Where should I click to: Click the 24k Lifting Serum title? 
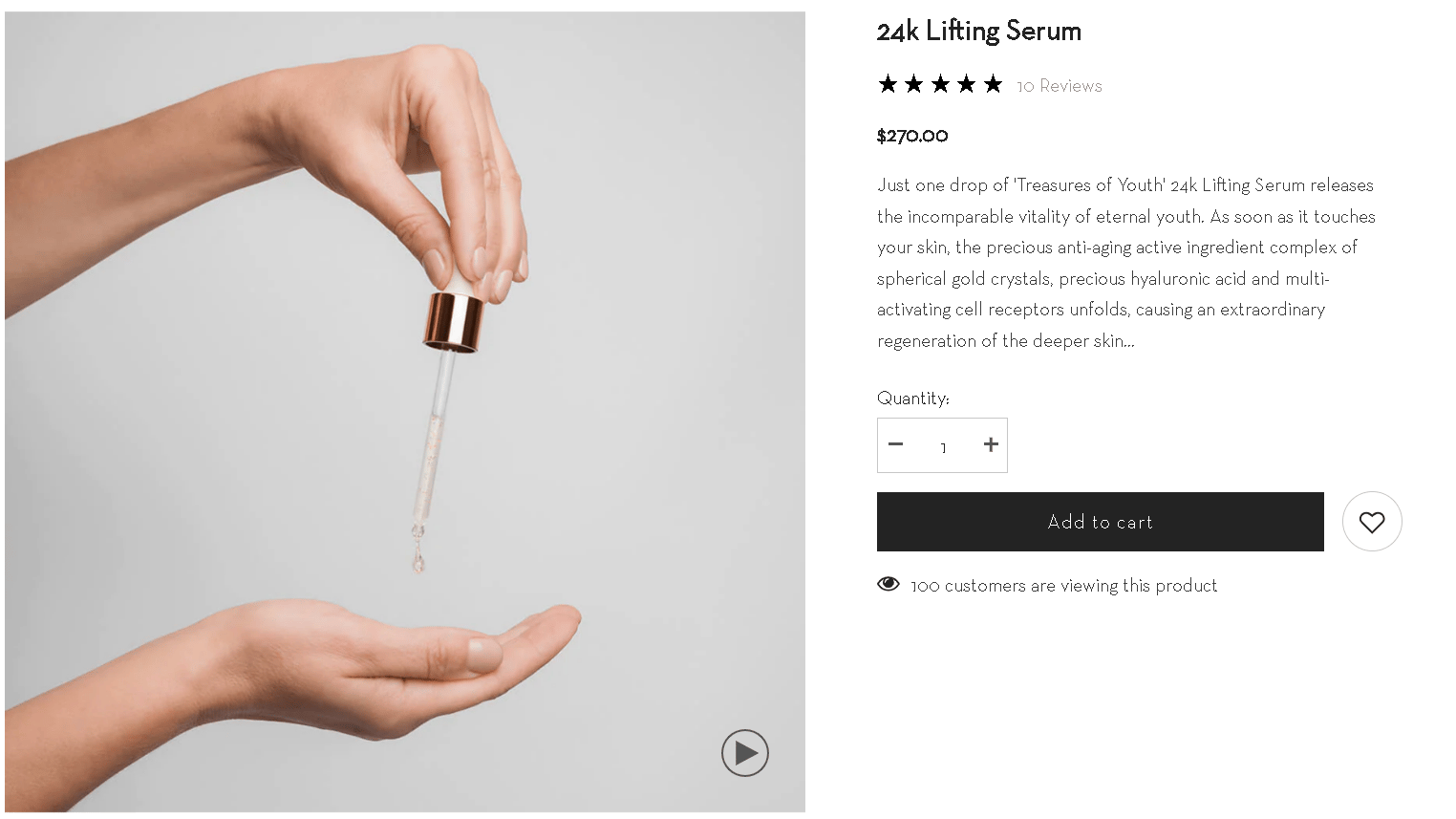point(978,32)
